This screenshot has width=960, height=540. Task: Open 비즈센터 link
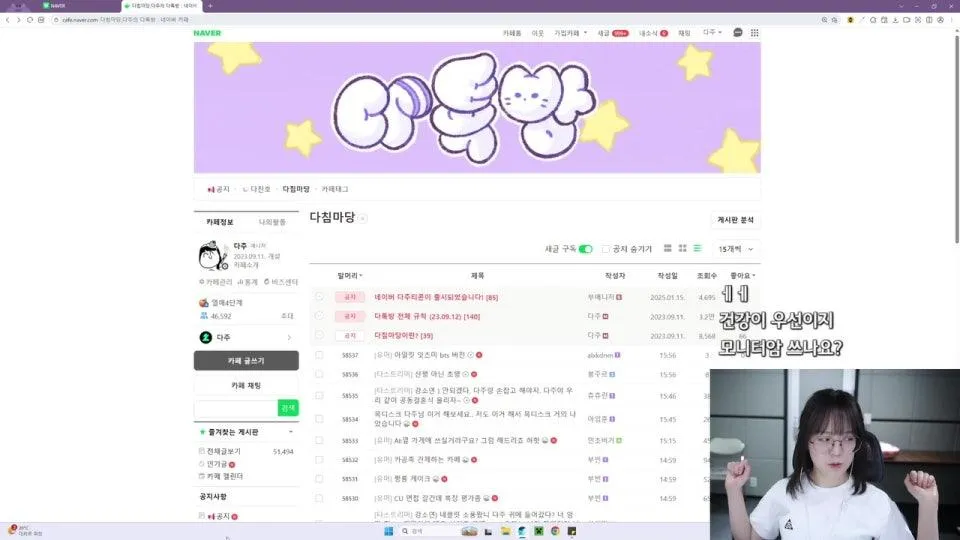pyautogui.click(x=281, y=282)
